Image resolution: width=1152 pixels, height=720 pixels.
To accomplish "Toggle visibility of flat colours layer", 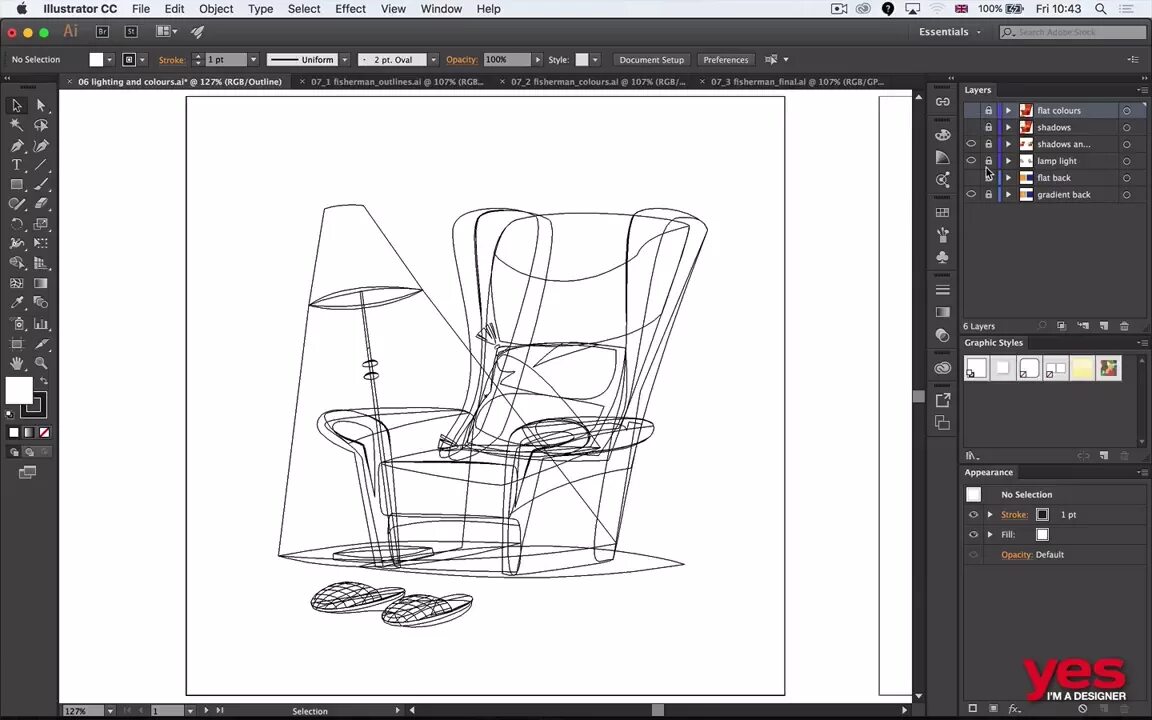I will pyautogui.click(x=971, y=110).
